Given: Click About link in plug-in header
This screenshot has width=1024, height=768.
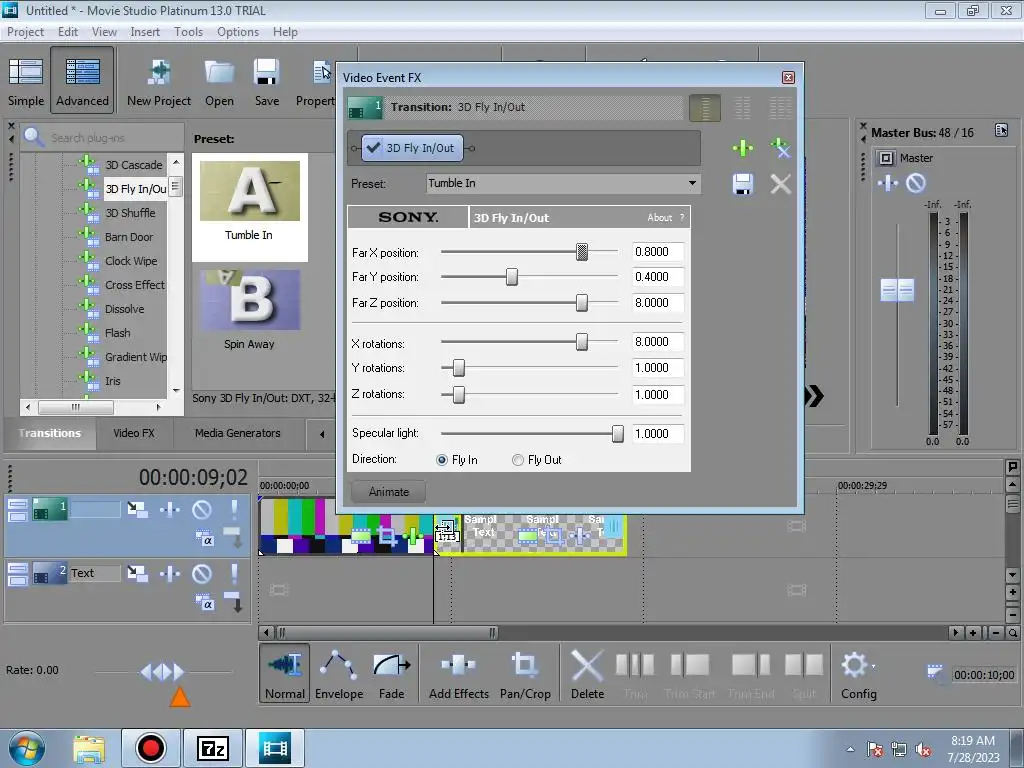Looking at the screenshot, I should 659,217.
